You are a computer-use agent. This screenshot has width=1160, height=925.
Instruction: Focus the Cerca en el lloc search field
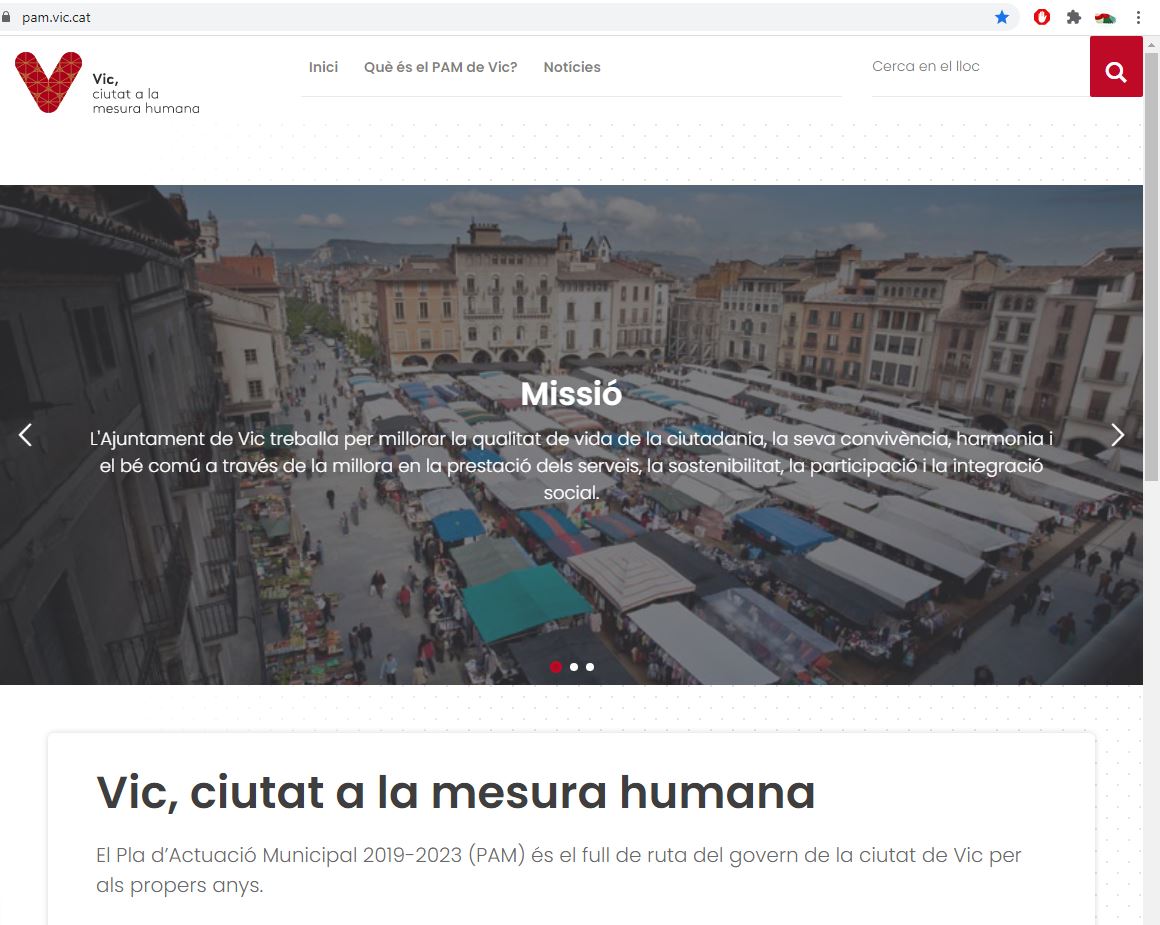click(x=975, y=67)
